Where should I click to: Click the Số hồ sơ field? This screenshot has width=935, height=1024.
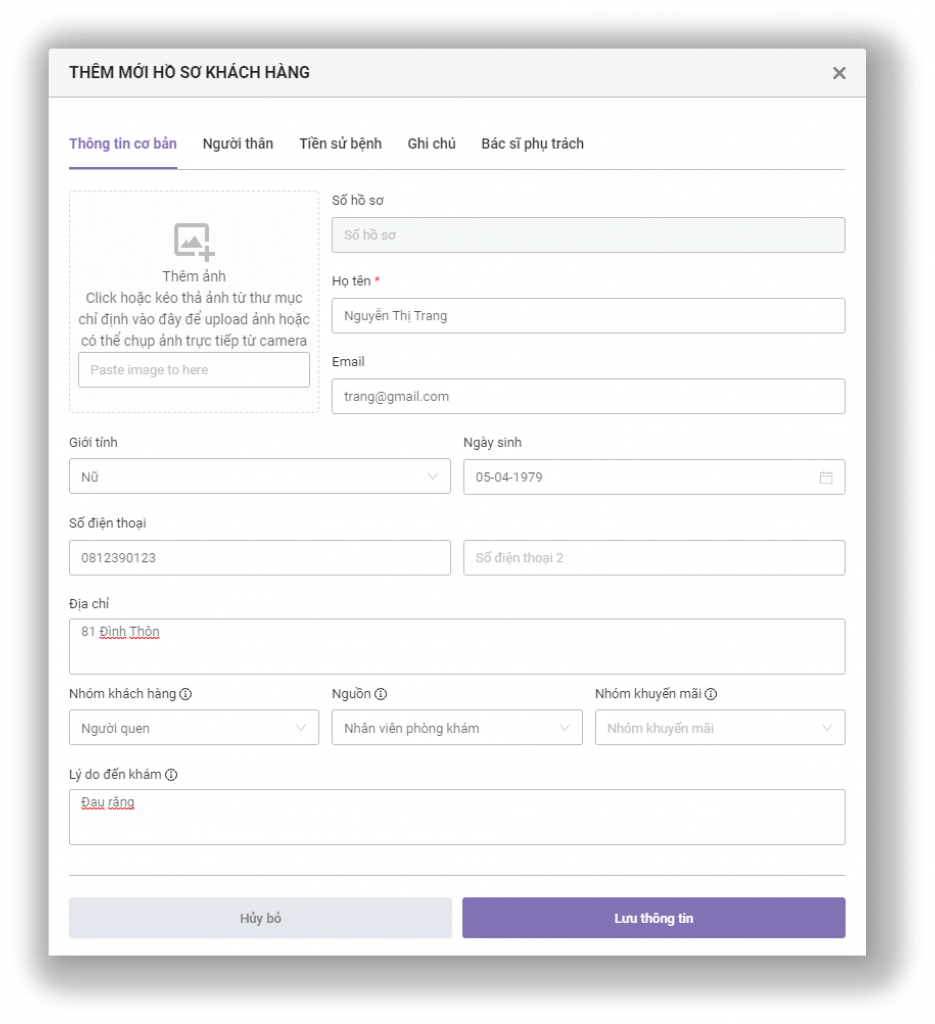tap(588, 235)
